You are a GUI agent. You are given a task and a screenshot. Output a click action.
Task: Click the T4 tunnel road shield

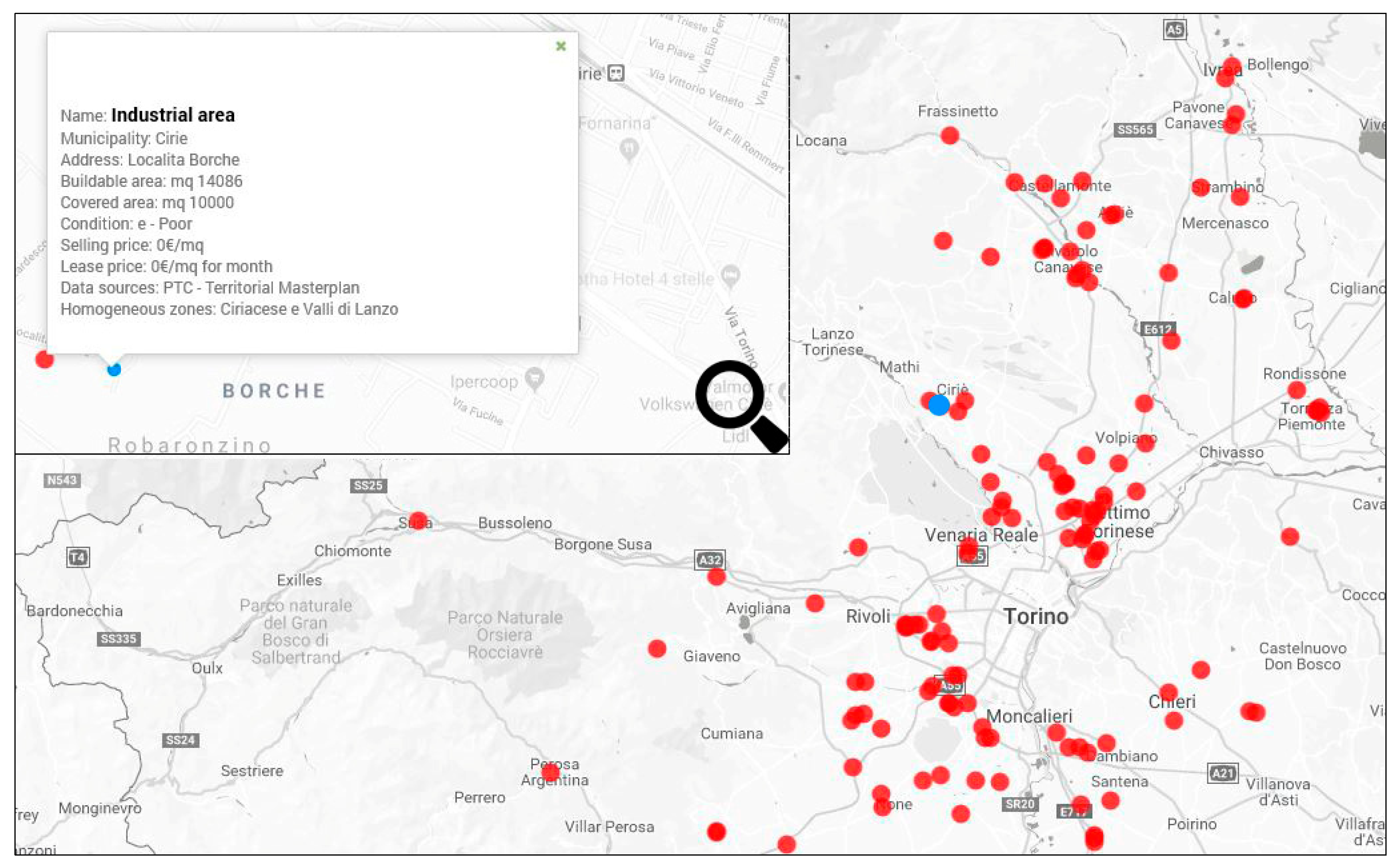[78, 557]
